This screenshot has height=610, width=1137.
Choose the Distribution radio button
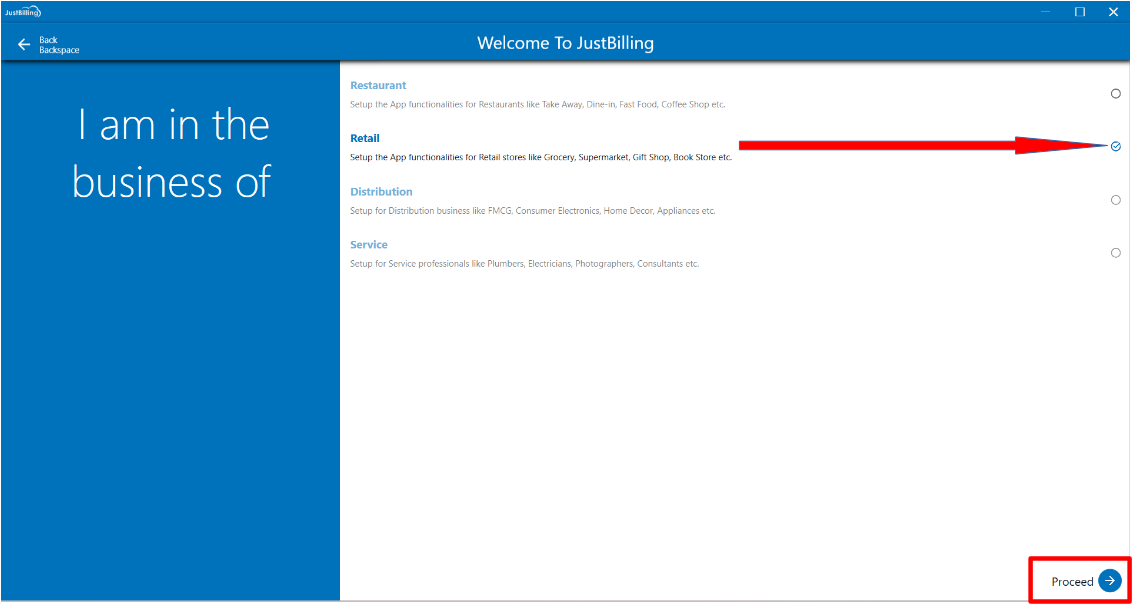pyautogui.click(x=1116, y=200)
